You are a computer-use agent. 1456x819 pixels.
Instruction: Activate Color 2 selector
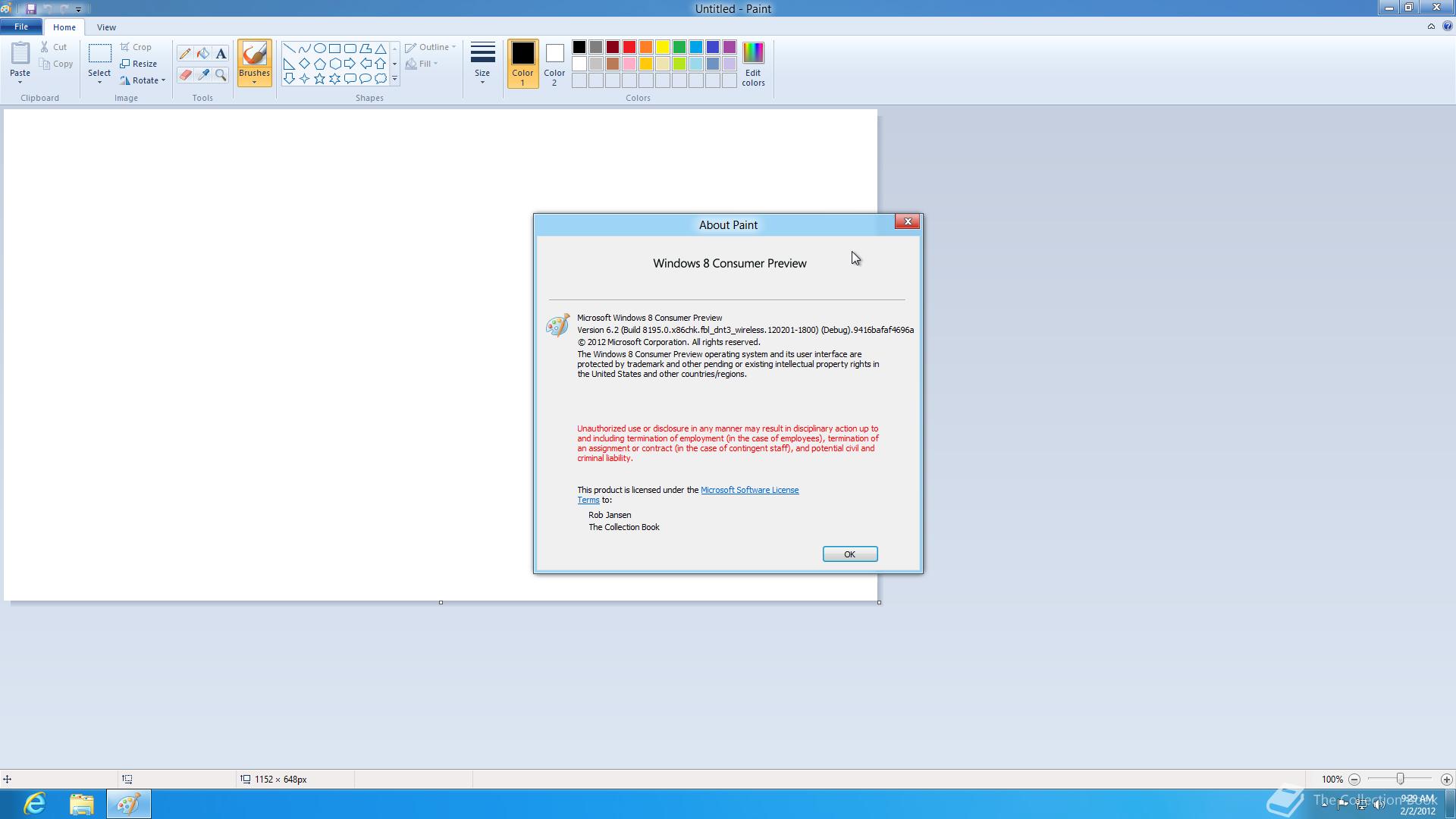[554, 64]
